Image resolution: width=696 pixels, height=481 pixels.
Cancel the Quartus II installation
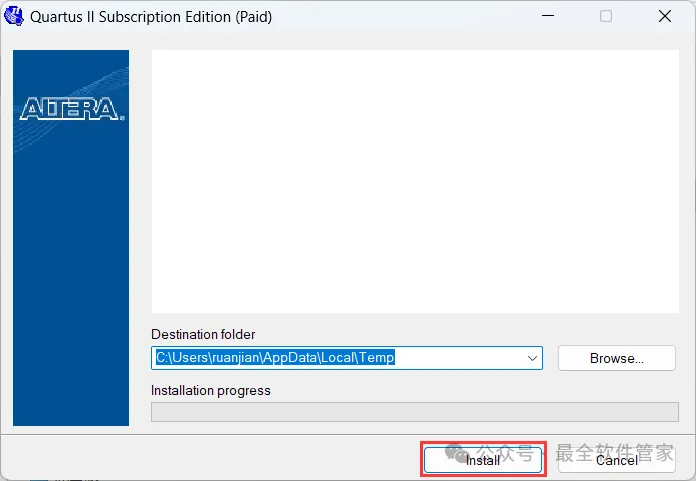pyautogui.click(x=617, y=460)
